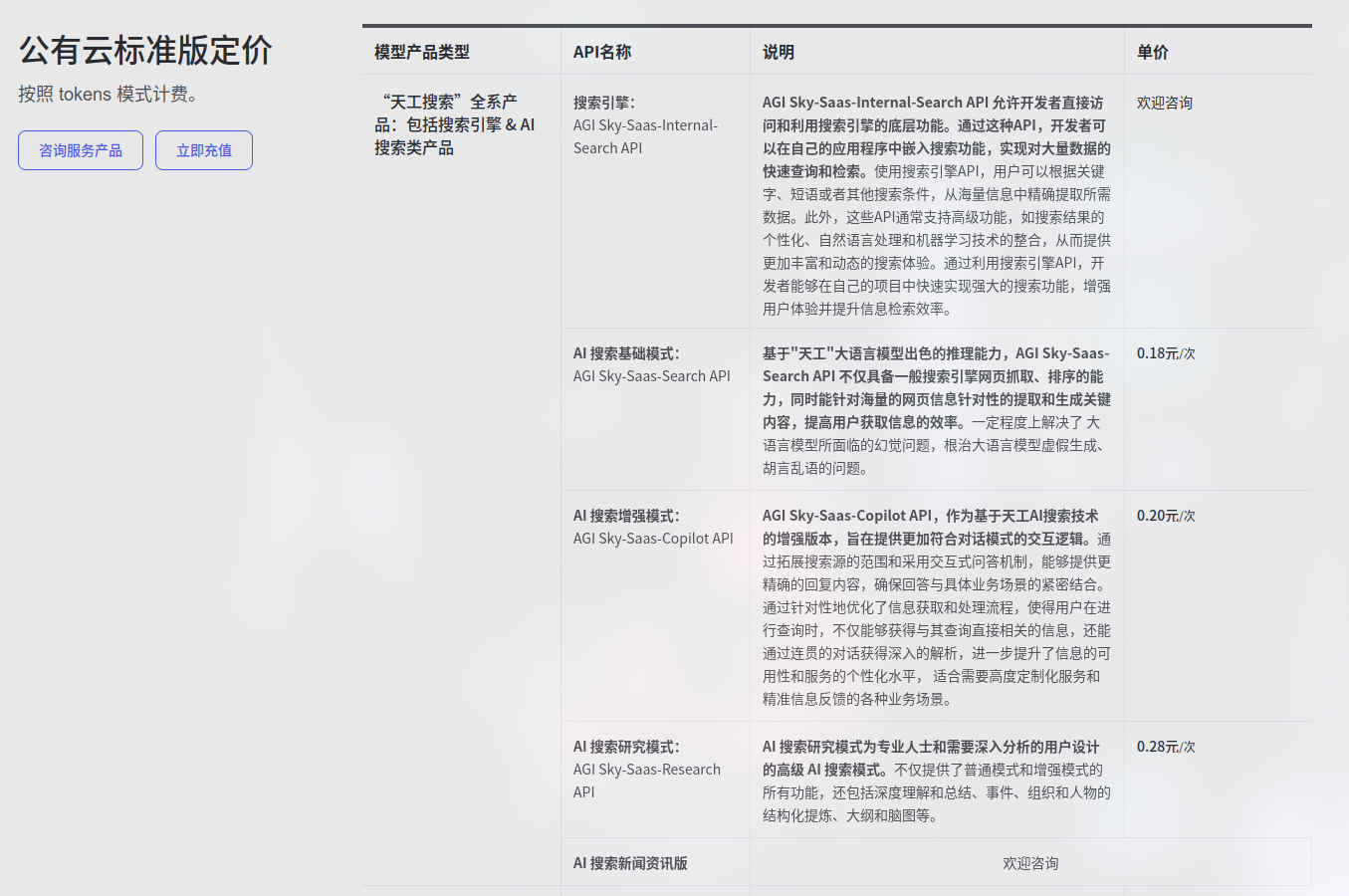Click the 咨询服务产品 button
This screenshot has width=1349, height=896.
pyautogui.click(x=81, y=150)
